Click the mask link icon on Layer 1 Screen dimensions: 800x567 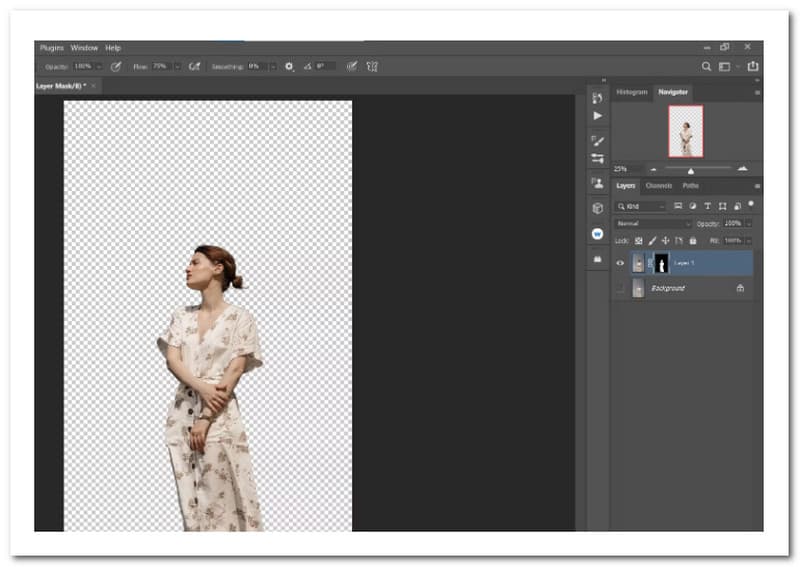click(x=650, y=263)
